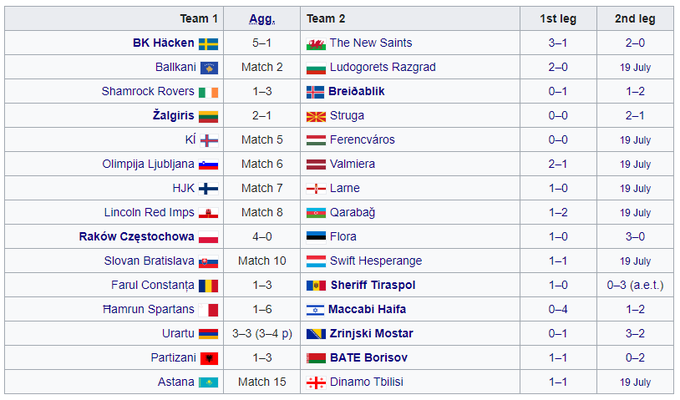Open the Shamrock Rovers team link
Screen dimensions: 680x400
(x=148, y=91)
